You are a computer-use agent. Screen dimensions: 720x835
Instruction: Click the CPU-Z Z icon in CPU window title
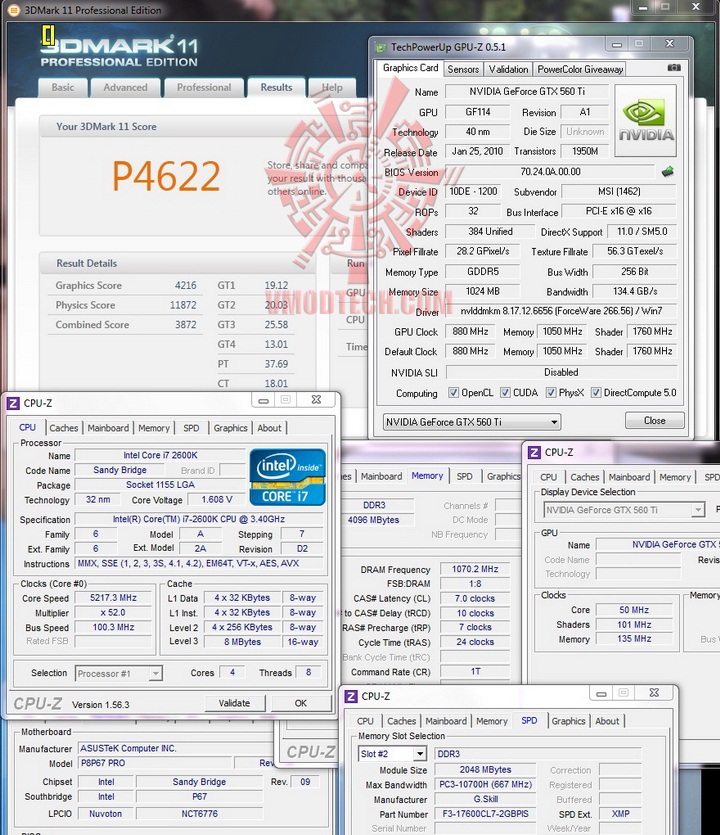[13, 403]
